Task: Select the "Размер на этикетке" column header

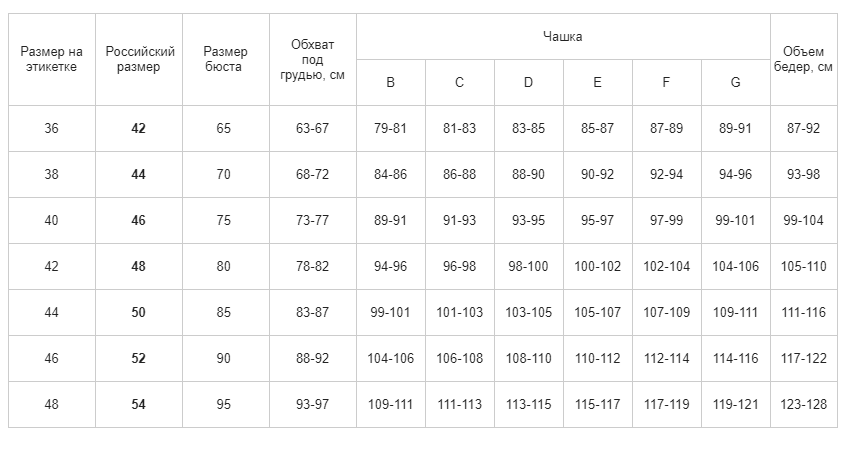Action: [52, 59]
